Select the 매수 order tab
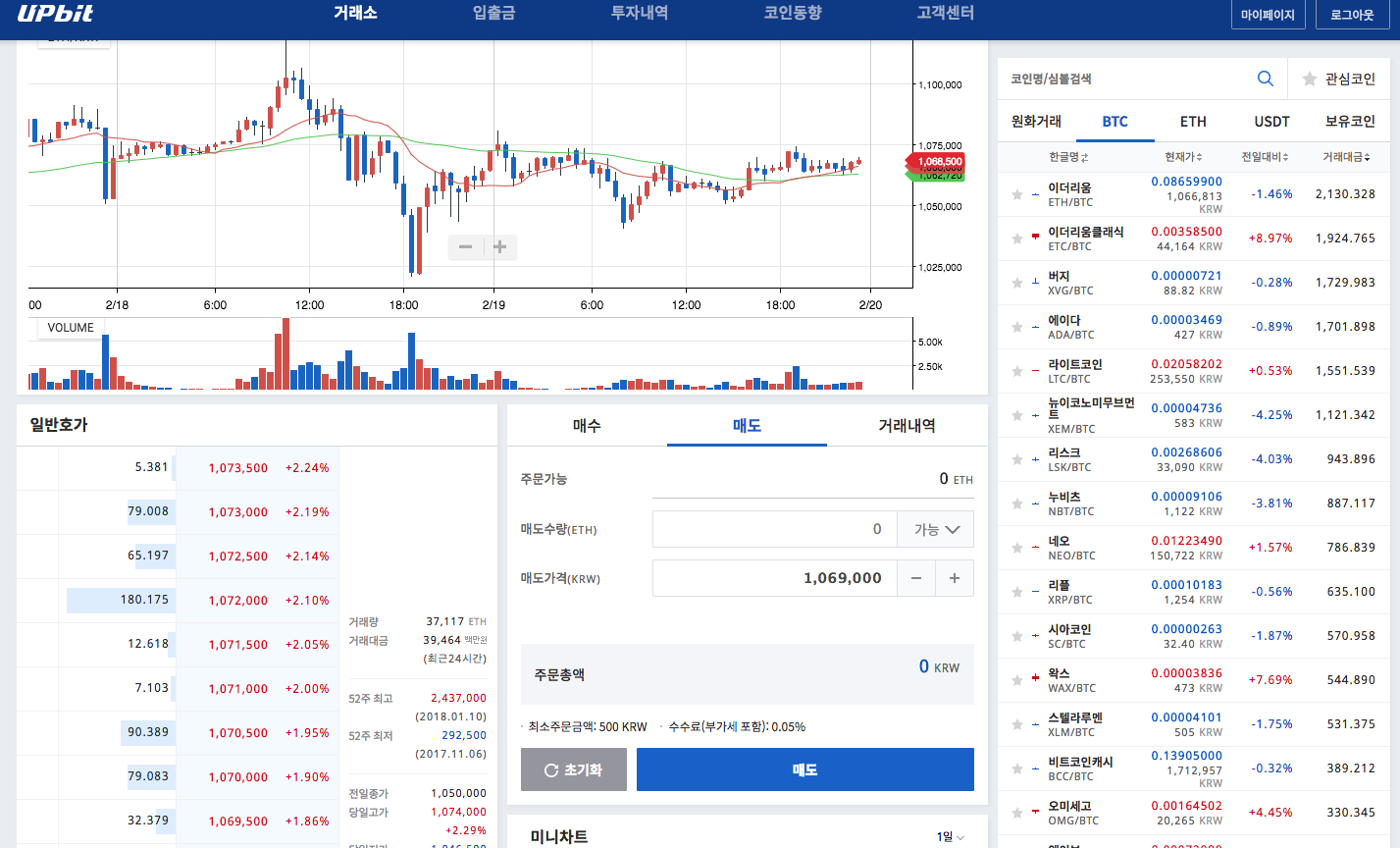This screenshot has width=1400, height=848. 587,426
